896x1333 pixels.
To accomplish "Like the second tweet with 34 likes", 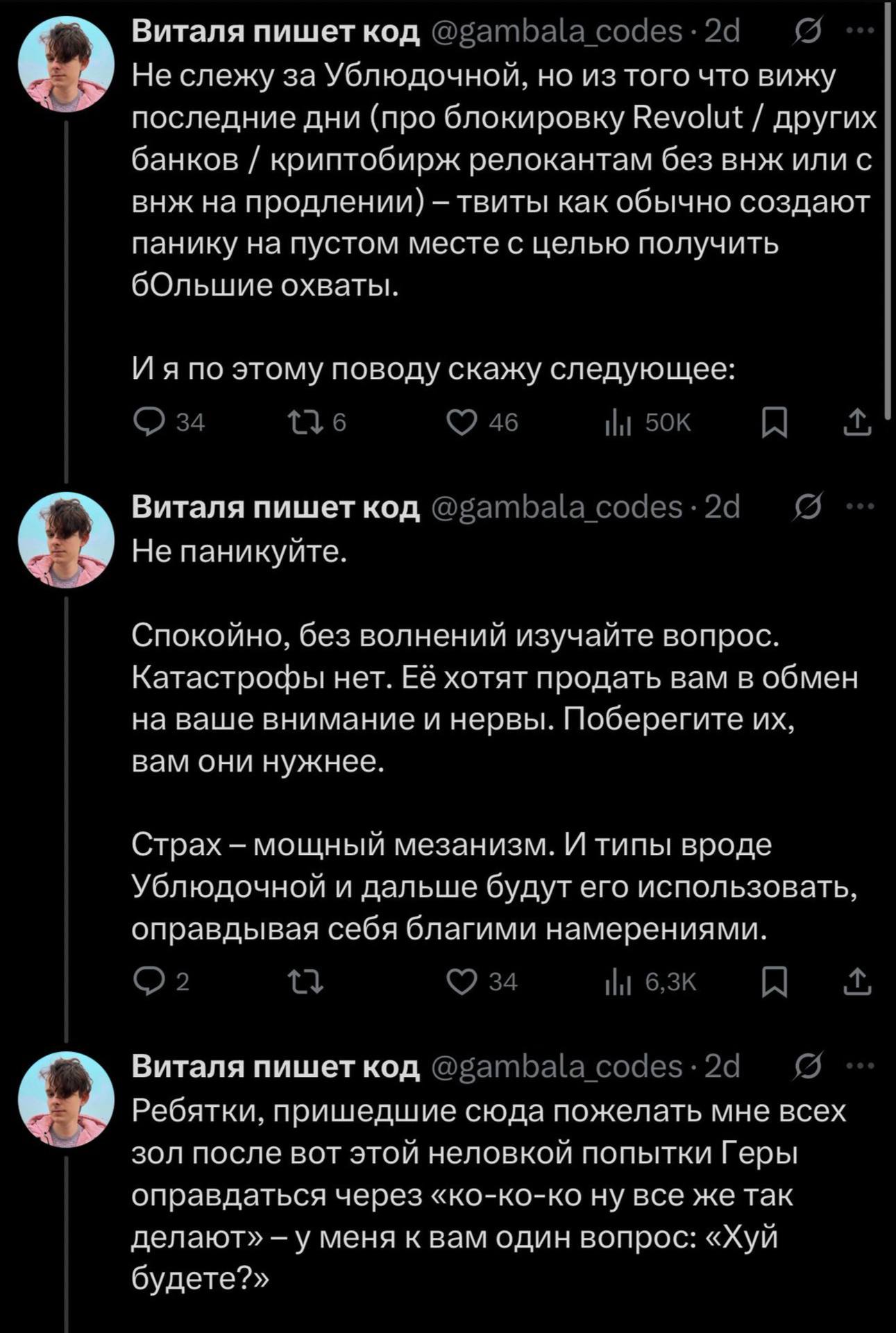I will click(x=482, y=981).
